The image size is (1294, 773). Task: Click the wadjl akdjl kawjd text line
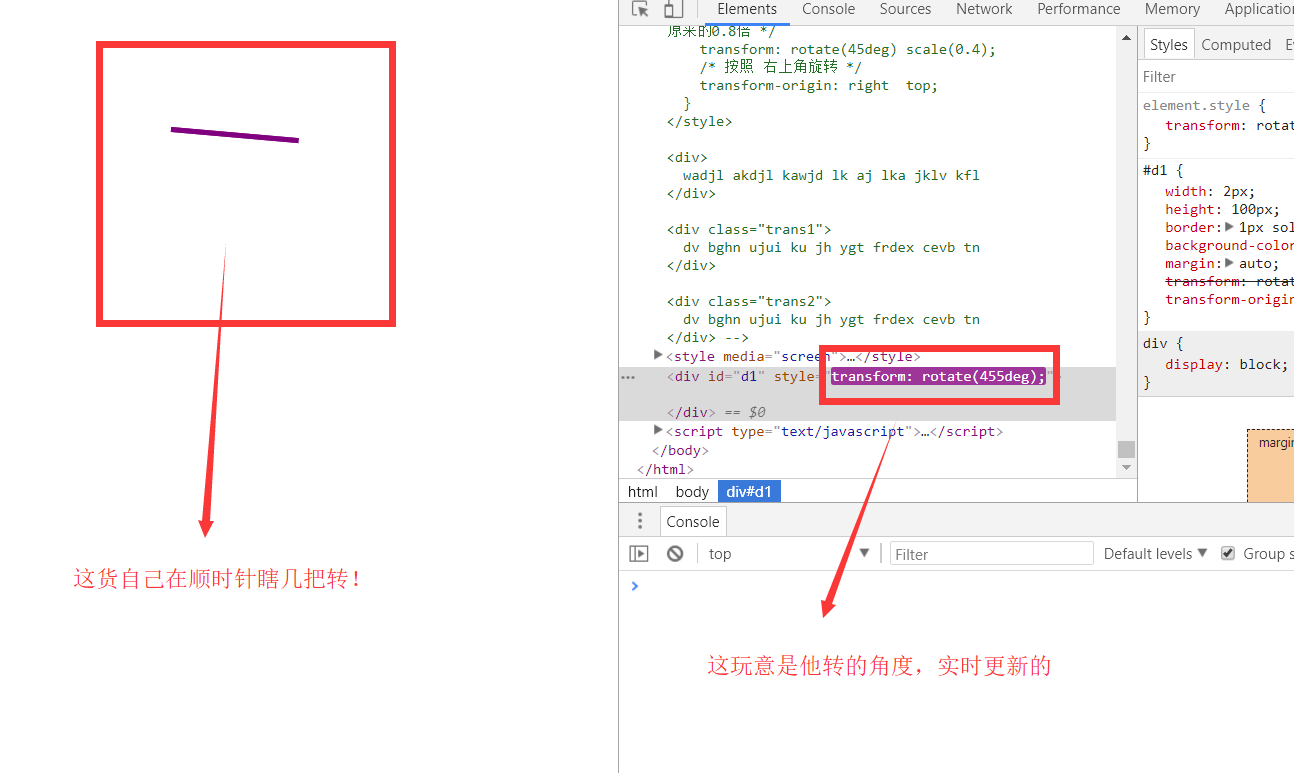[831, 175]
